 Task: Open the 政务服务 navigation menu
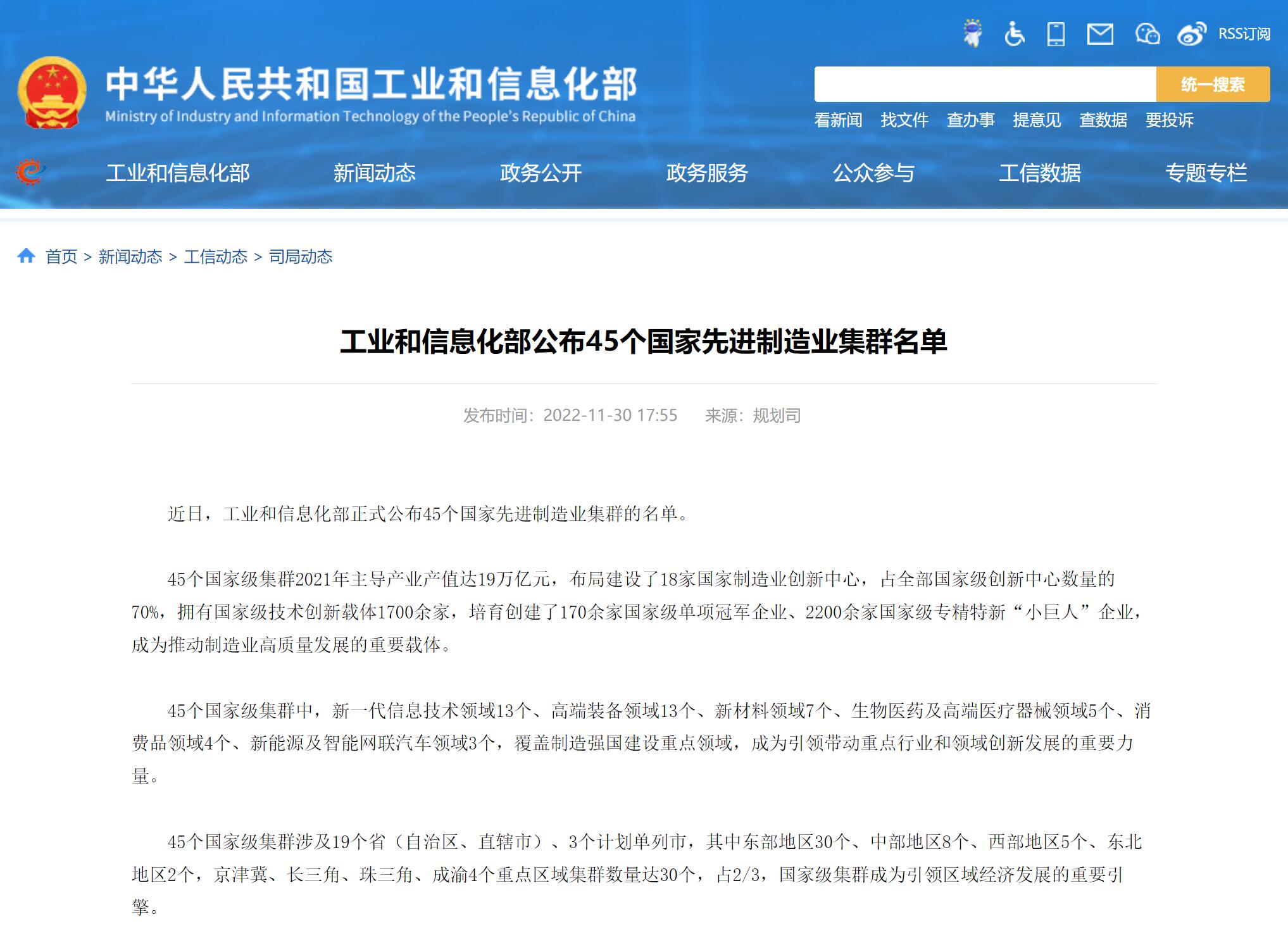pos(707,173)
